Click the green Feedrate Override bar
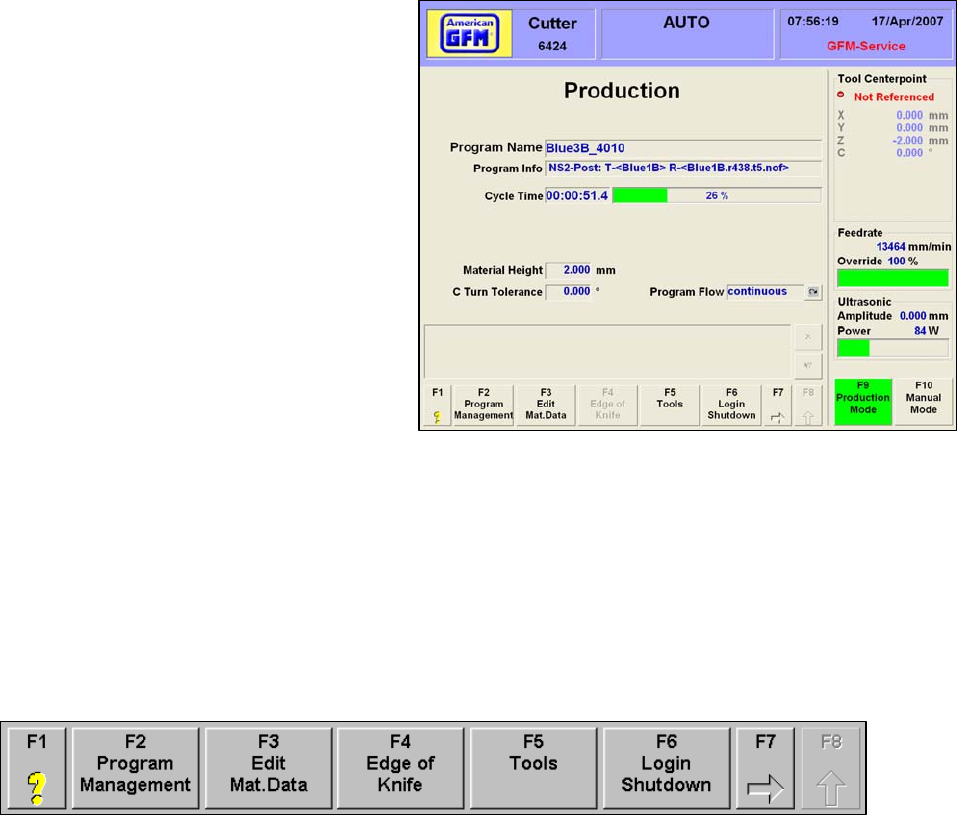Viewport: 957px width, 815px height. 892,278
